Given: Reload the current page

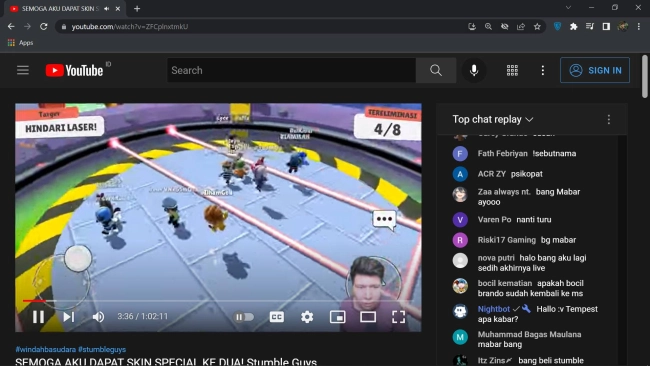Looking at the screenshot, I should [44, 26].
